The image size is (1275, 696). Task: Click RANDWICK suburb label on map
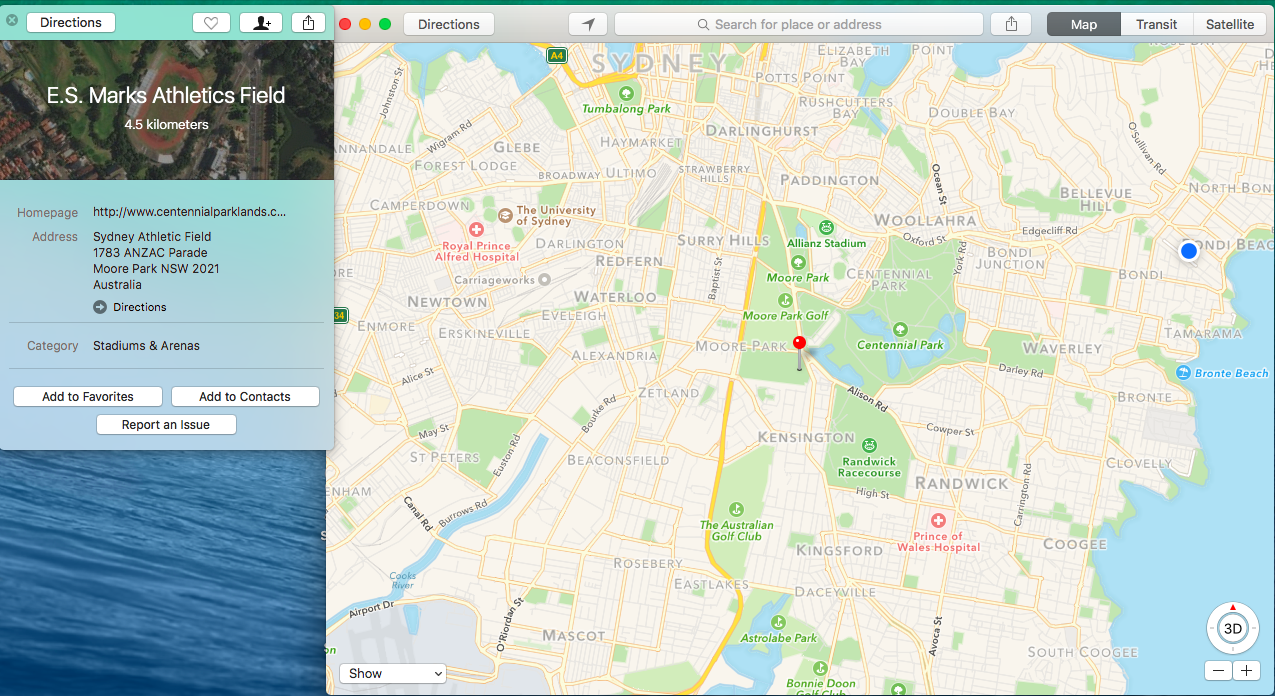click(962, 483)
